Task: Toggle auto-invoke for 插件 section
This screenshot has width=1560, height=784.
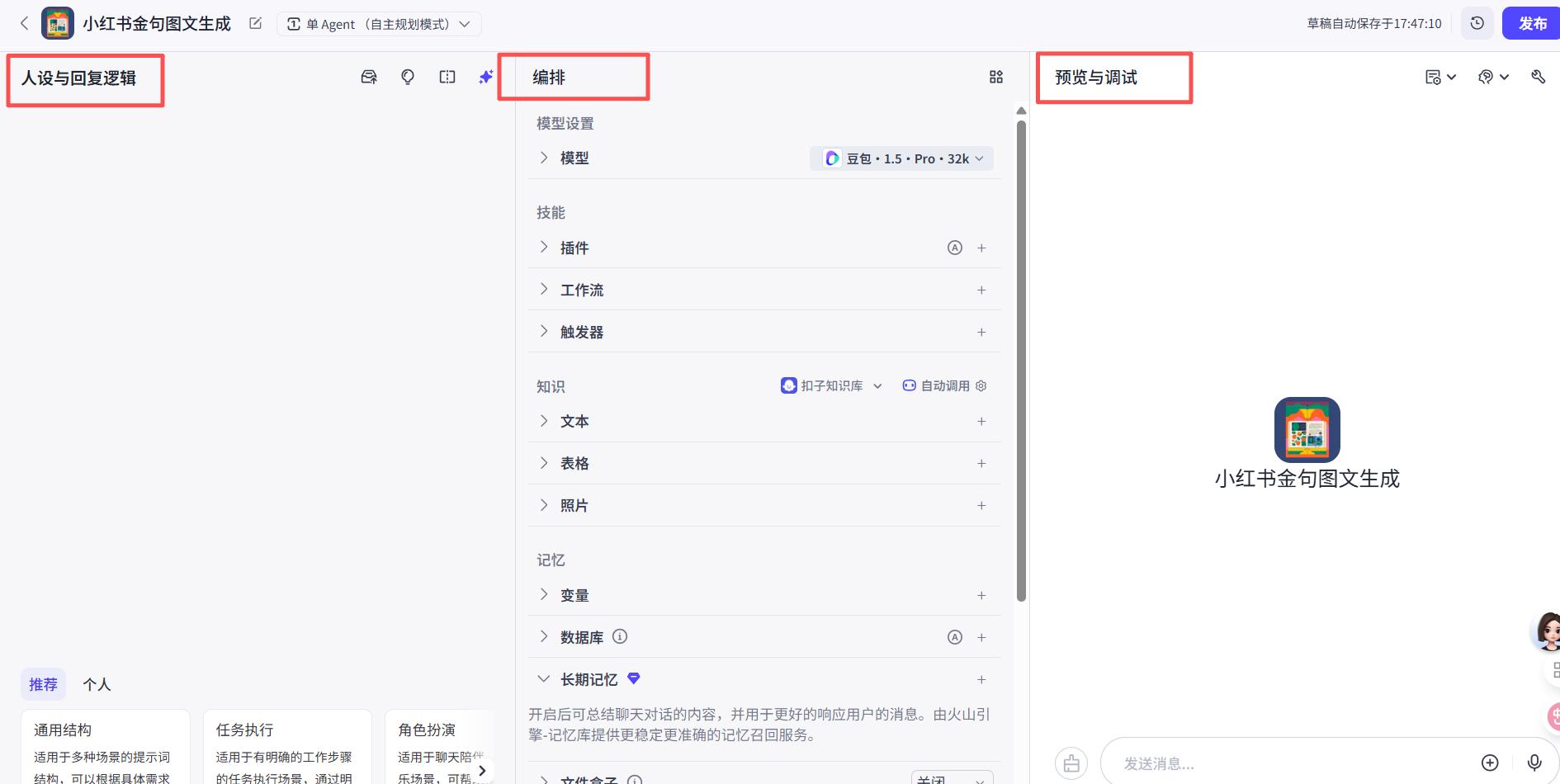Action: tap(955, 247)
